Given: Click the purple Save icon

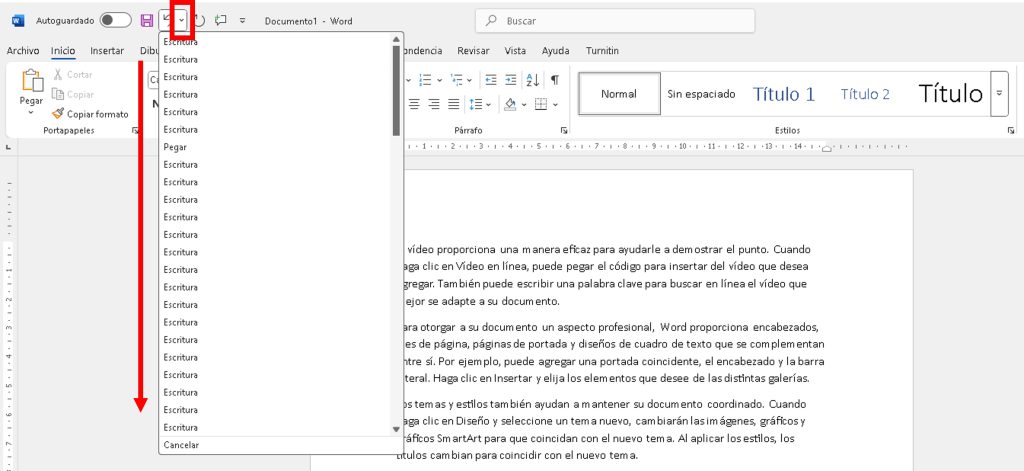Looking at the screenshot, I should [147, 20].
